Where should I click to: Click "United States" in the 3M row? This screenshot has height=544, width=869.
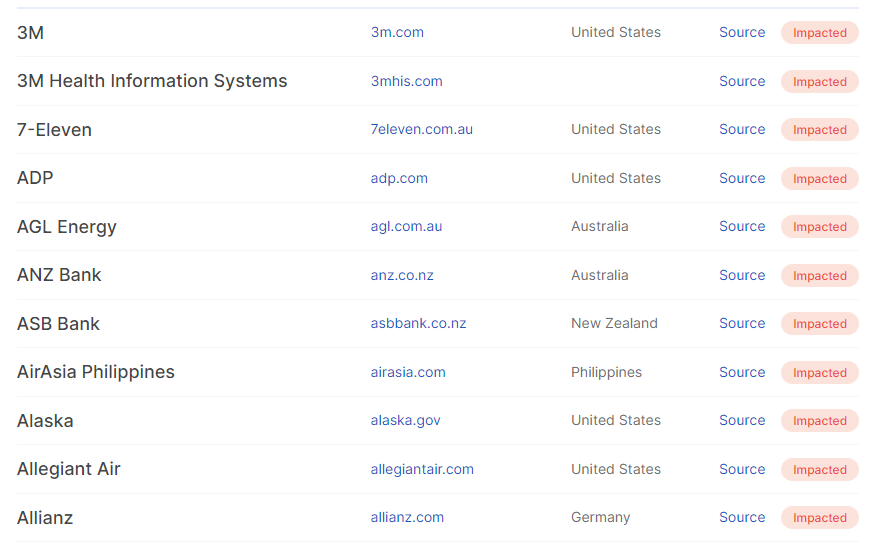(x=616, y=32)
